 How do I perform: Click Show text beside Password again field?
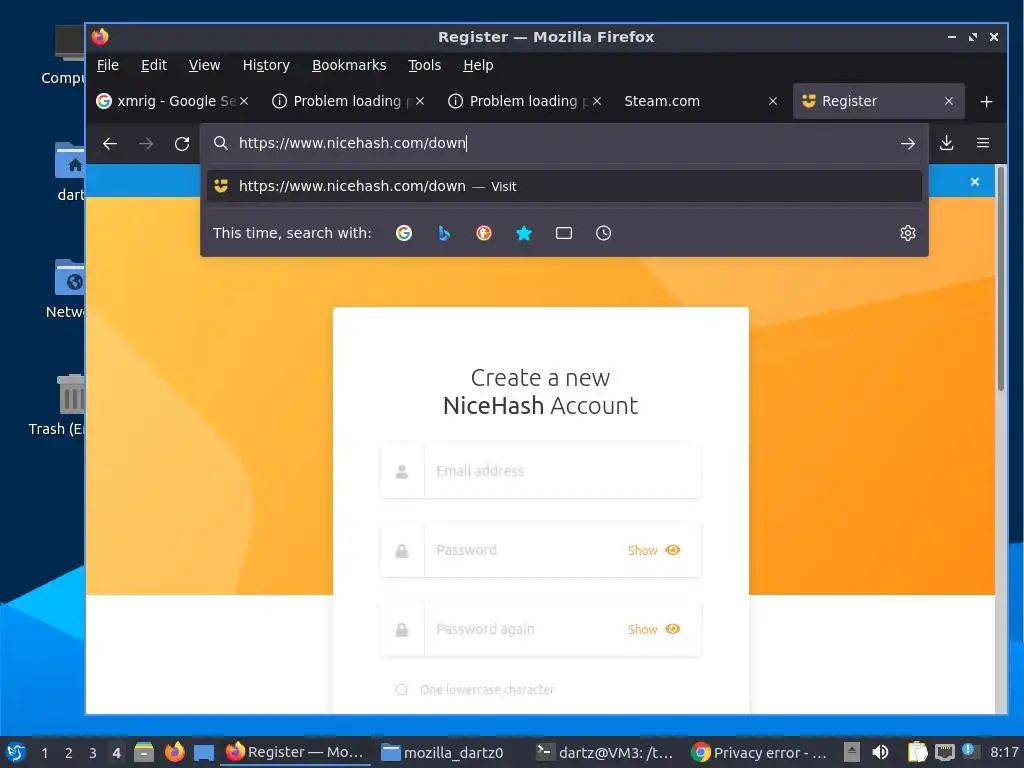643,630
